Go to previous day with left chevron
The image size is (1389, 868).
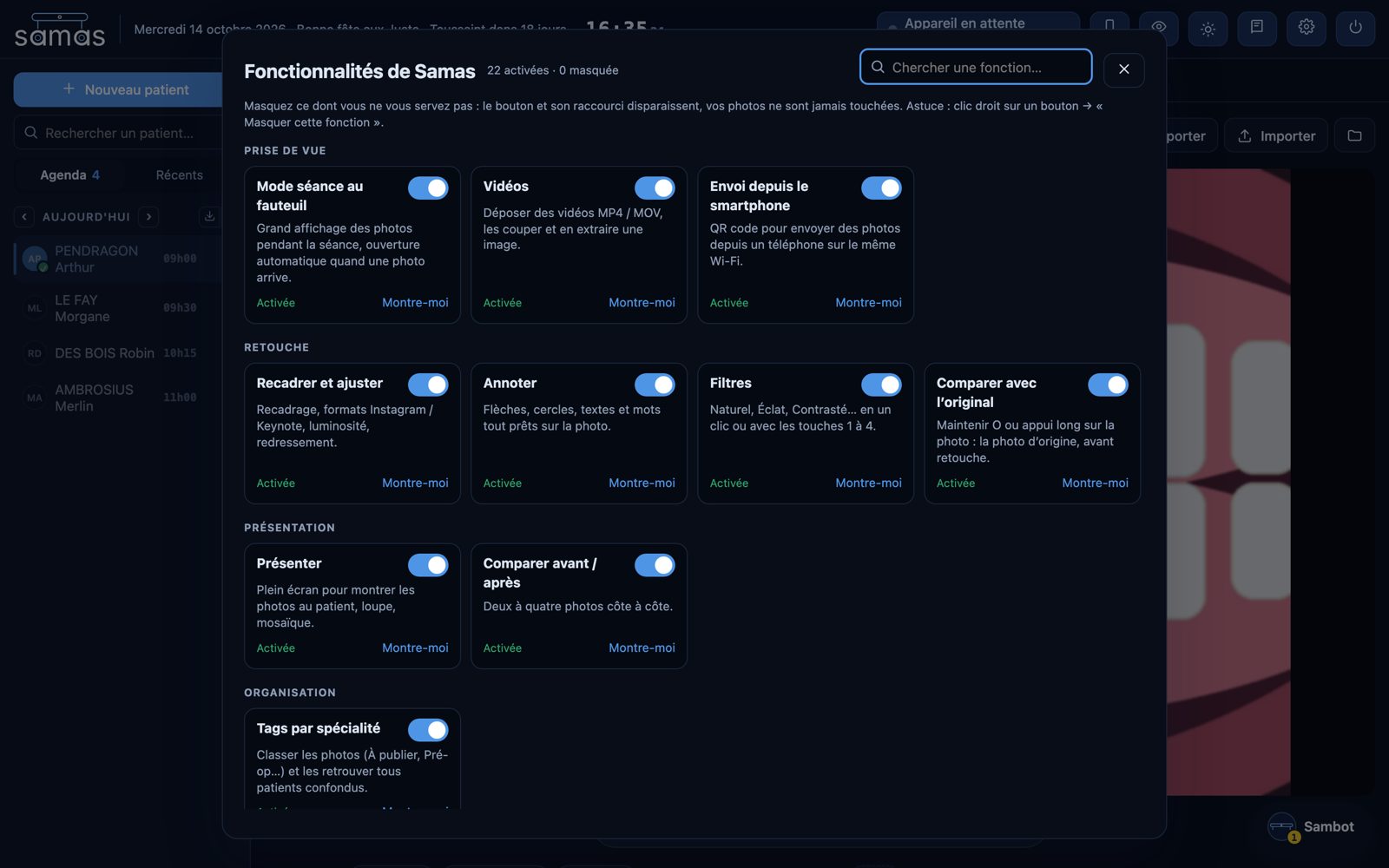coord(24,216)
